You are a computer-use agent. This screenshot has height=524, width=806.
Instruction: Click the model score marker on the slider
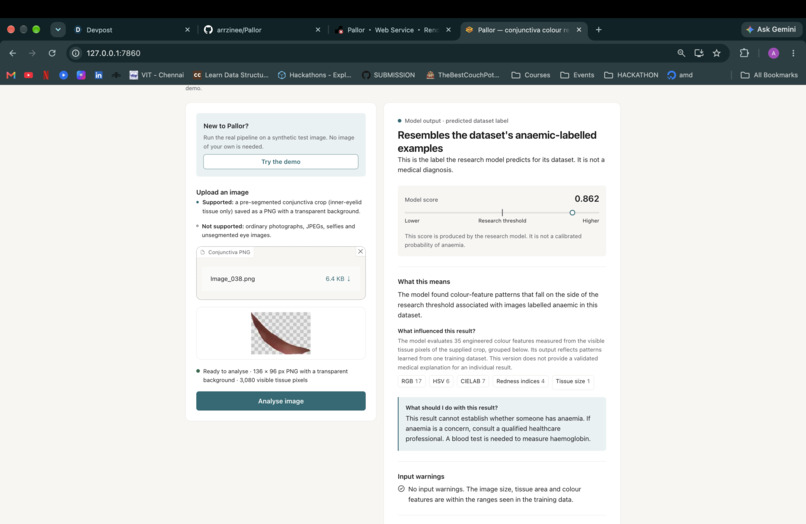[x=572, y=212]
